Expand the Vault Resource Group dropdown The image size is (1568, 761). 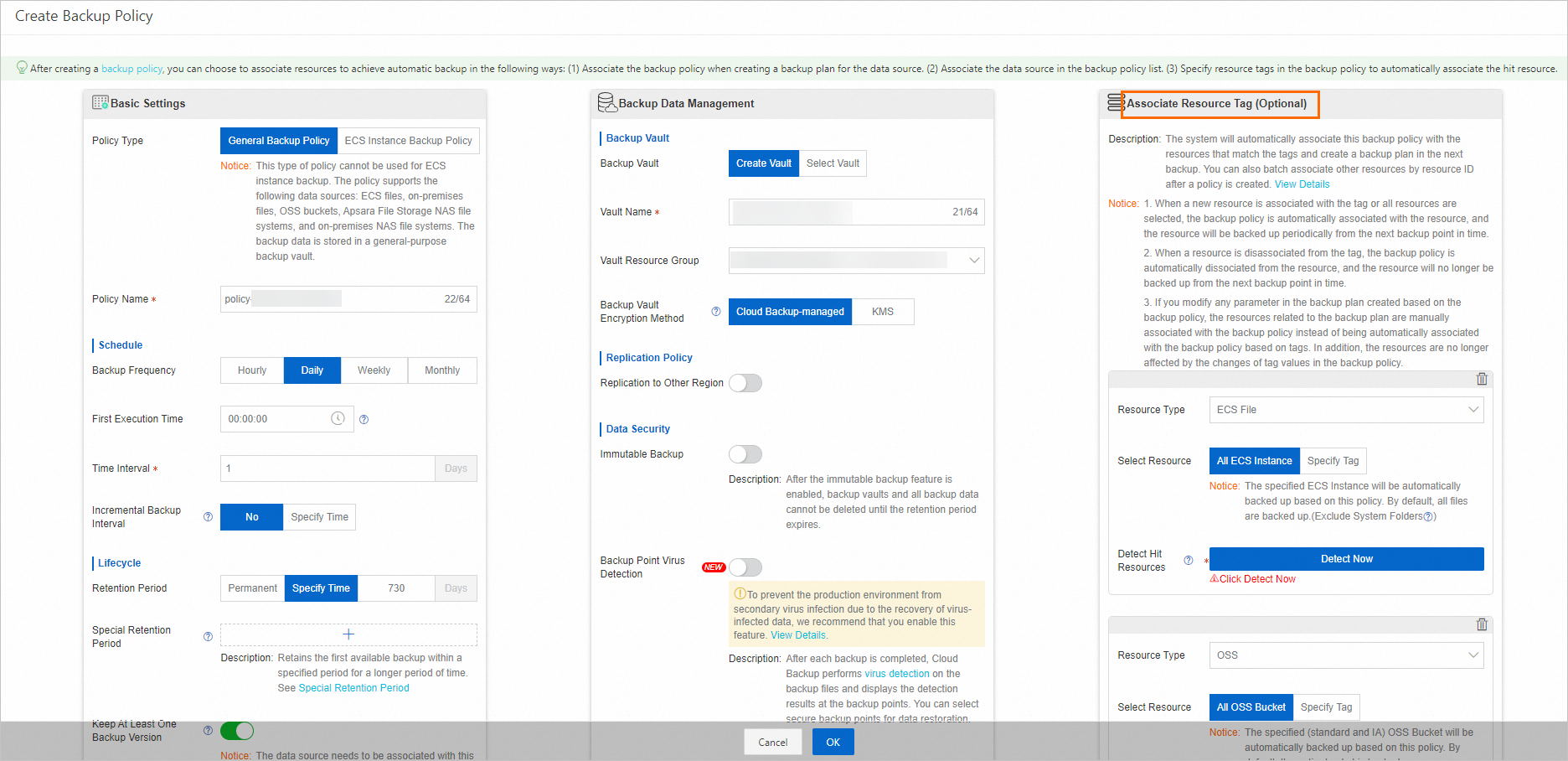856,261
